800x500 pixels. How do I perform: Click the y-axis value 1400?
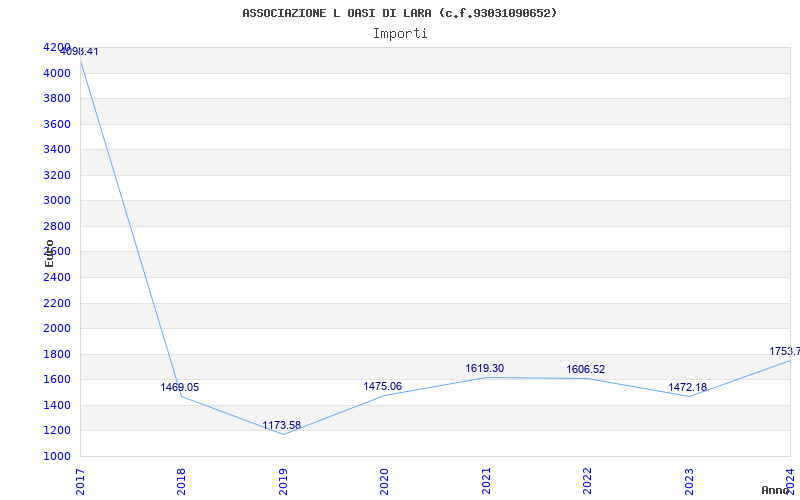57,406
